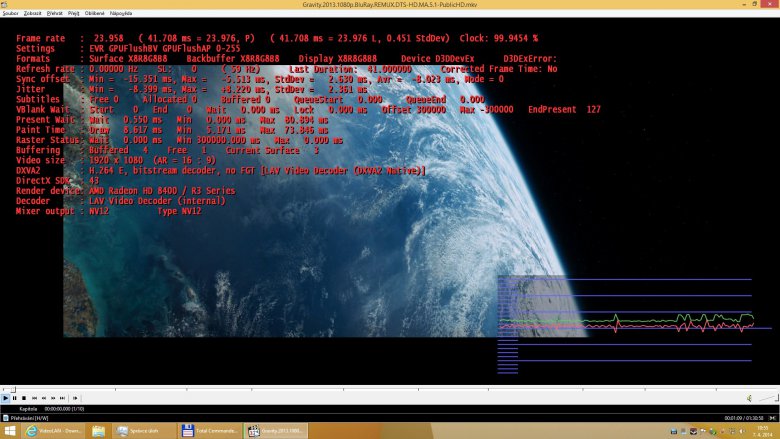780x439 pixels.
Task: Open the Soubor menu
Action: (10, 13)
